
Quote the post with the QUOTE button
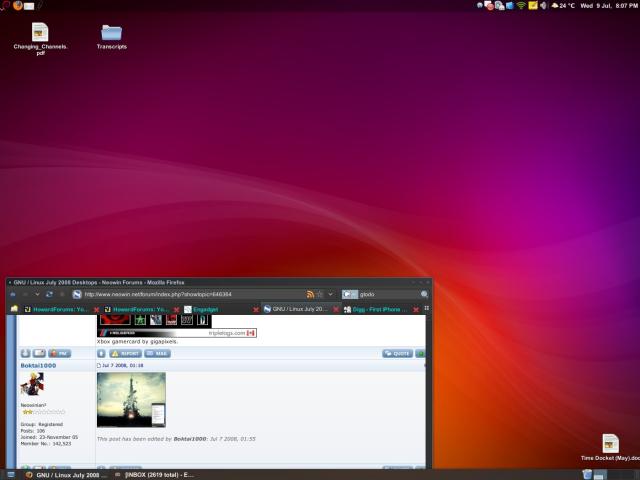click(397, 353)
